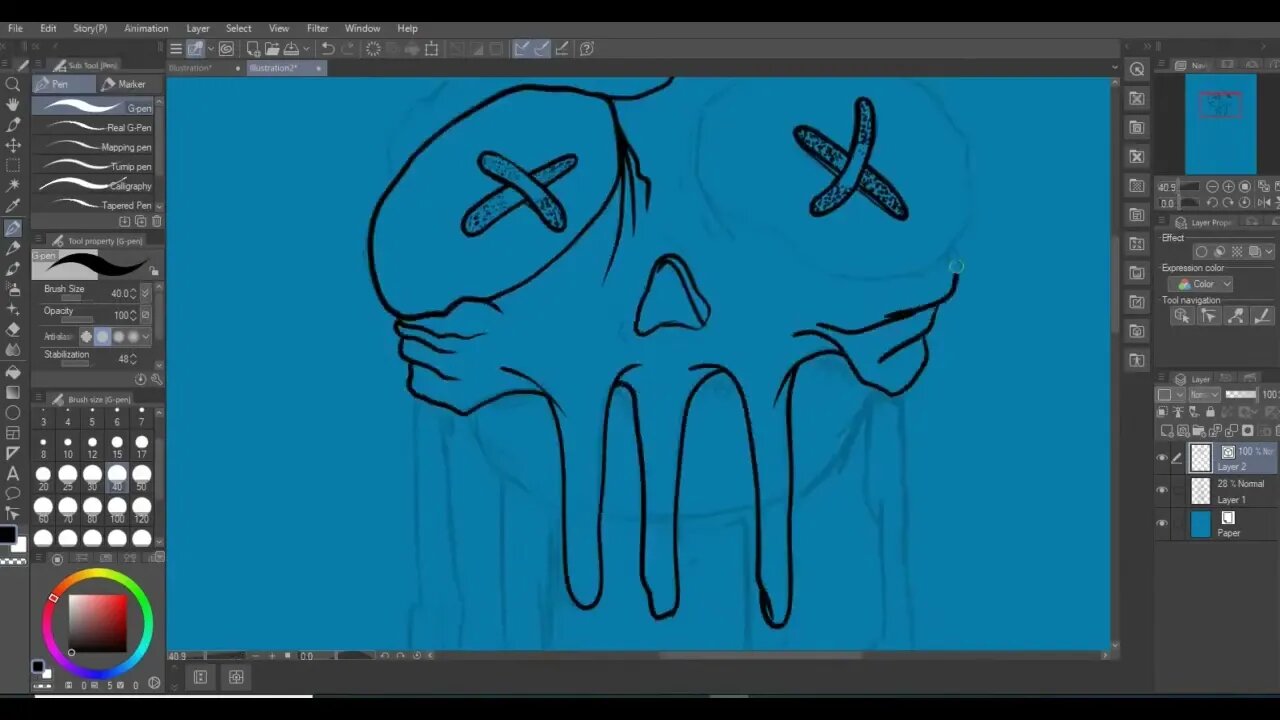The width and height of the screenshot is (1280, 720).
Task: Open Quick Access panel icon at top
Action: point(1137,69)
